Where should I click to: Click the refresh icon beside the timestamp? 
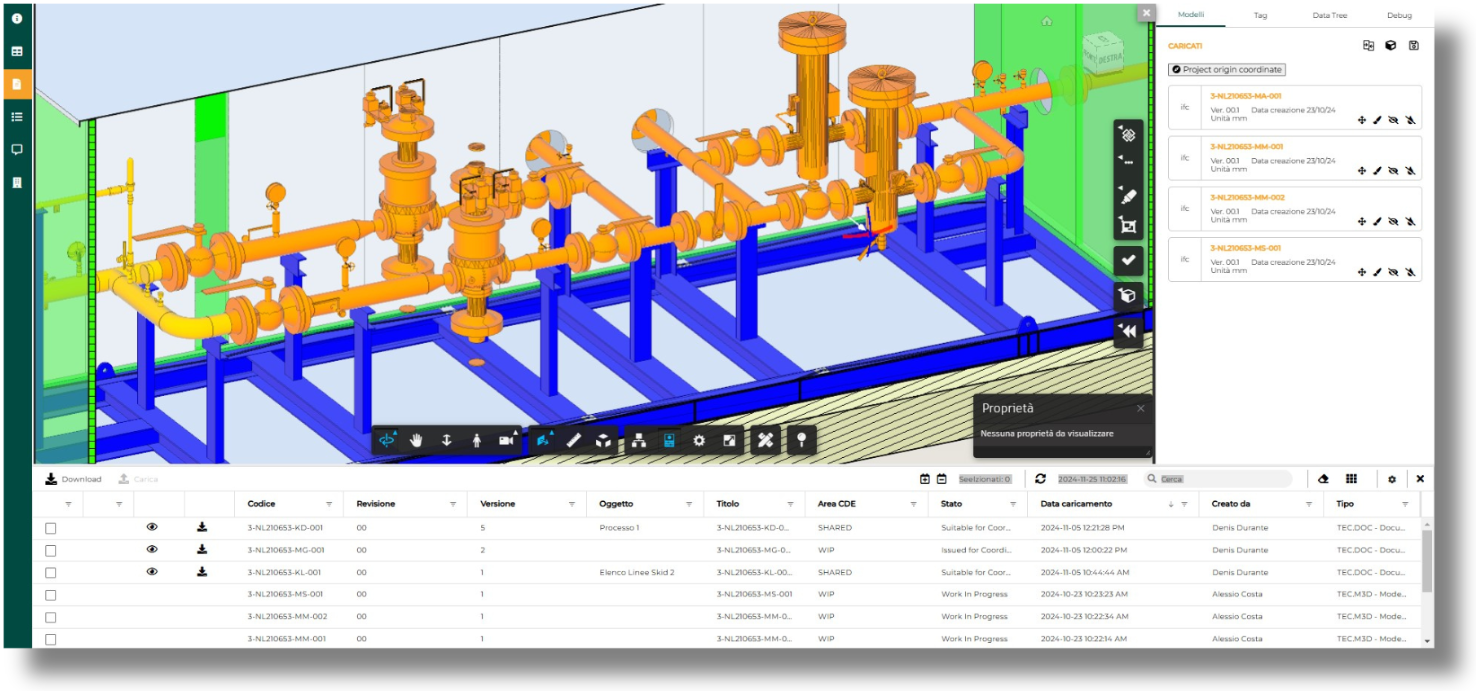tap(1041, 479)
